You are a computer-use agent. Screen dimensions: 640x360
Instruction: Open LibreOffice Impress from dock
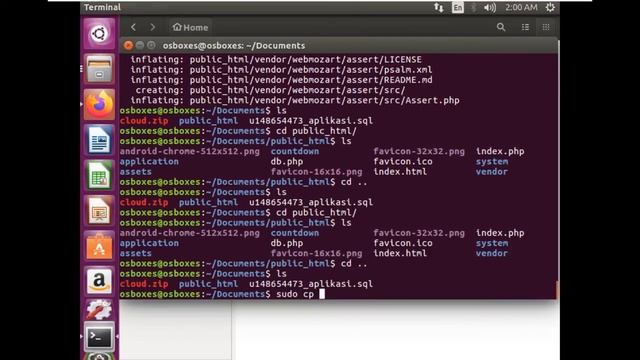99,211
